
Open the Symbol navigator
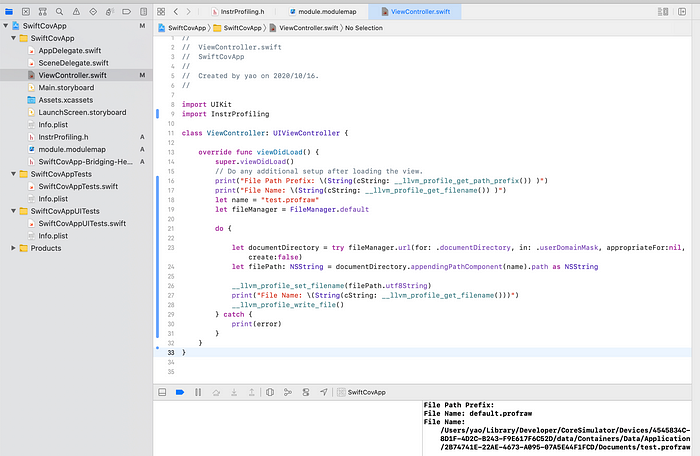(x=42, y=12)
